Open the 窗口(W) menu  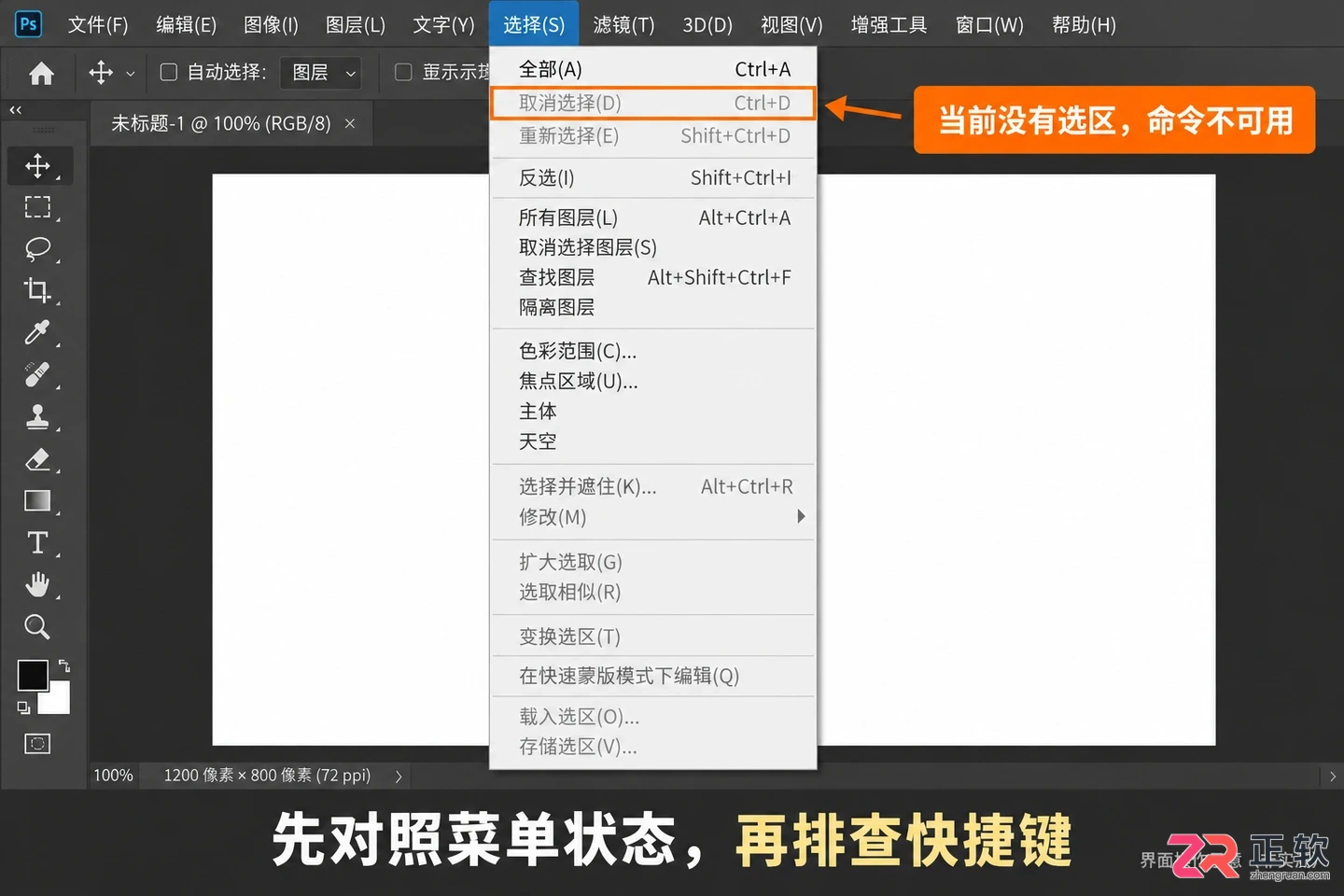(989, 24)
